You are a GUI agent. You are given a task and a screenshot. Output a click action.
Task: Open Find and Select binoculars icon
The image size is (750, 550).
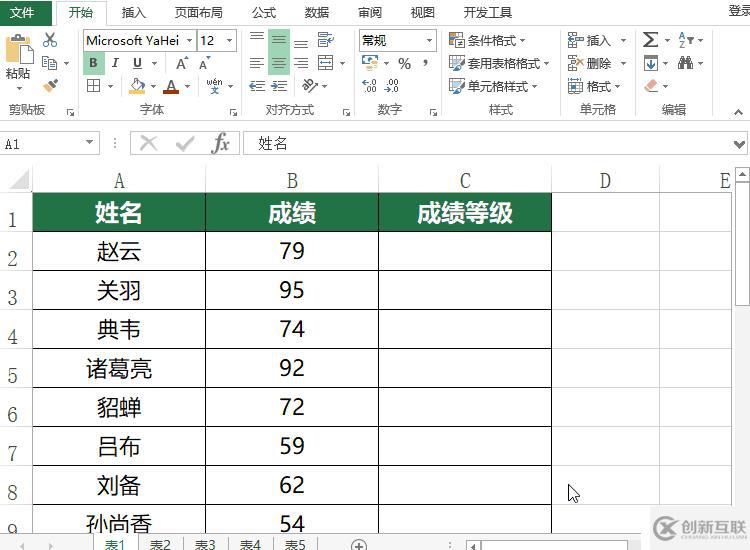(x=685, y=63)
